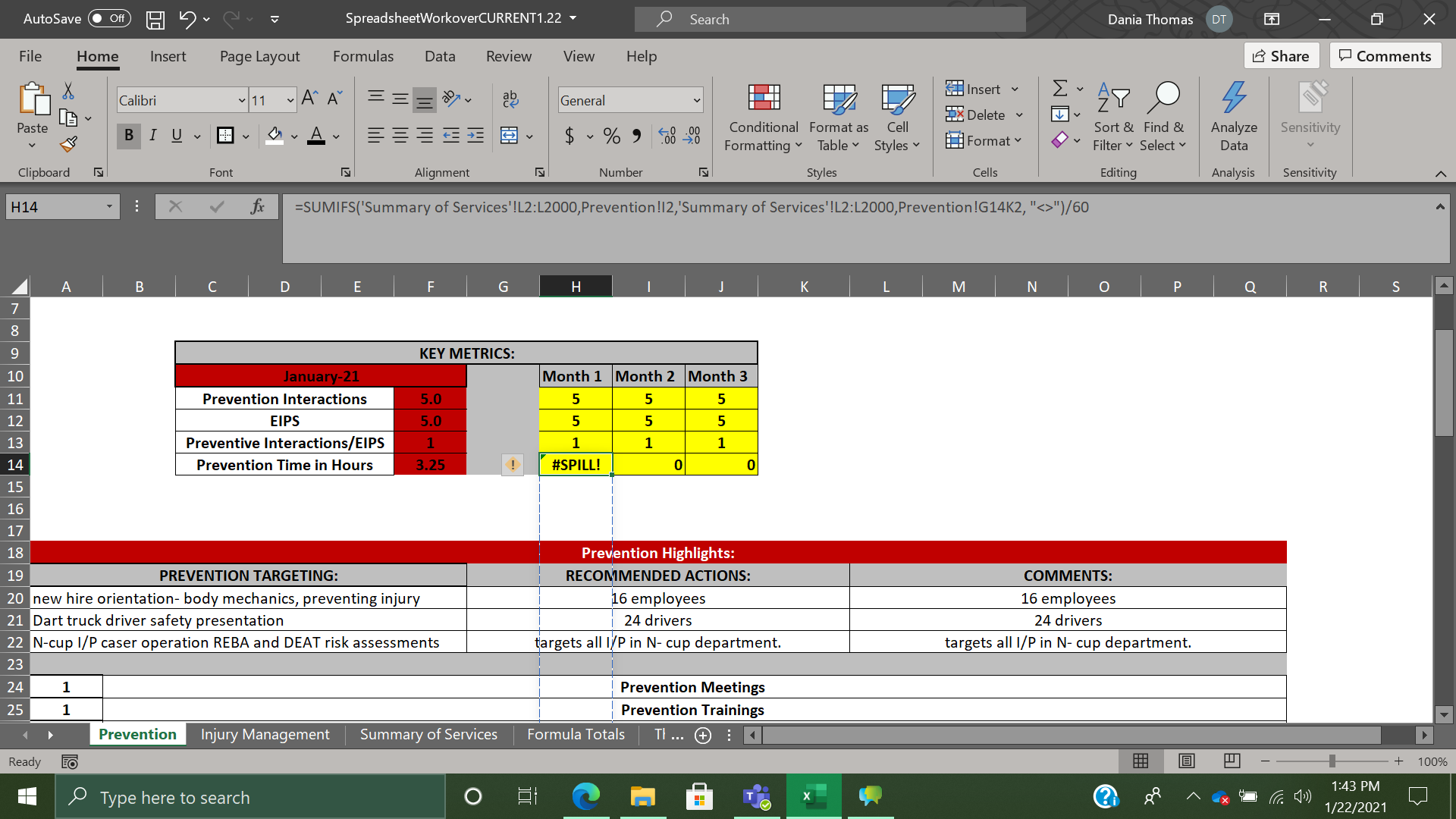Open the Comments pane button

(x=1385, y=56)
